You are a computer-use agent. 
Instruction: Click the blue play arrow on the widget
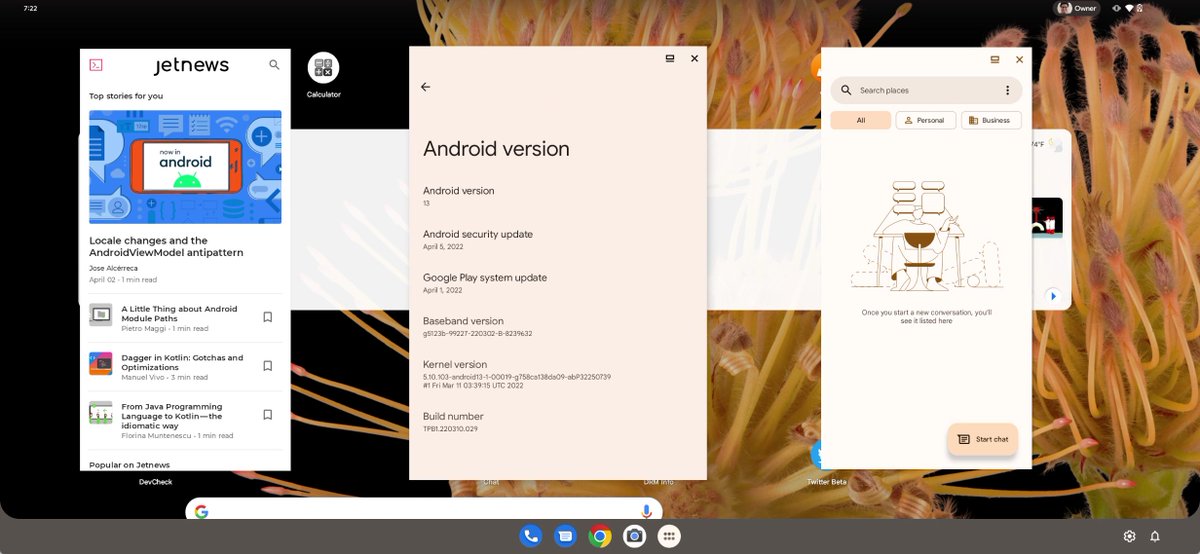[x=1052, y=296]
